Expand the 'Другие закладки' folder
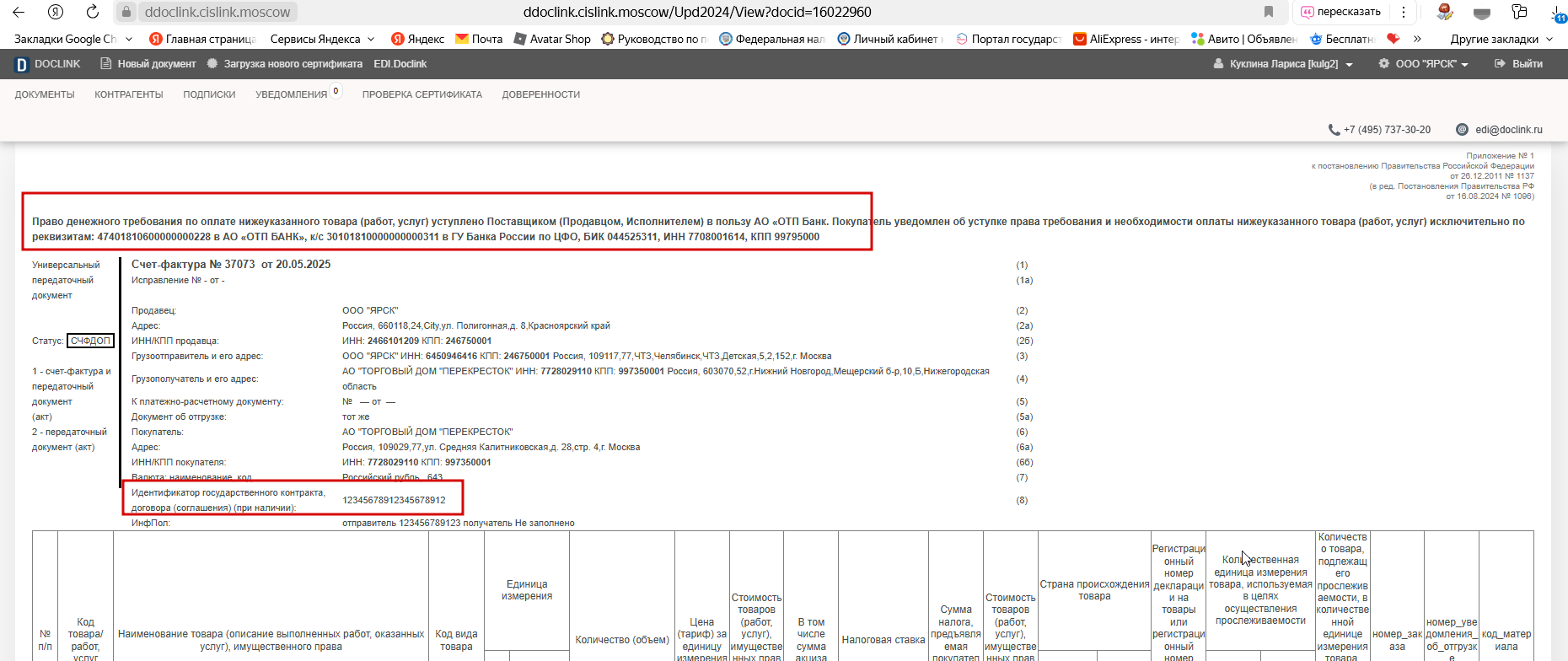This screenshot has height=661, width=1568. pyautogui.click(x=1501, y=39)
